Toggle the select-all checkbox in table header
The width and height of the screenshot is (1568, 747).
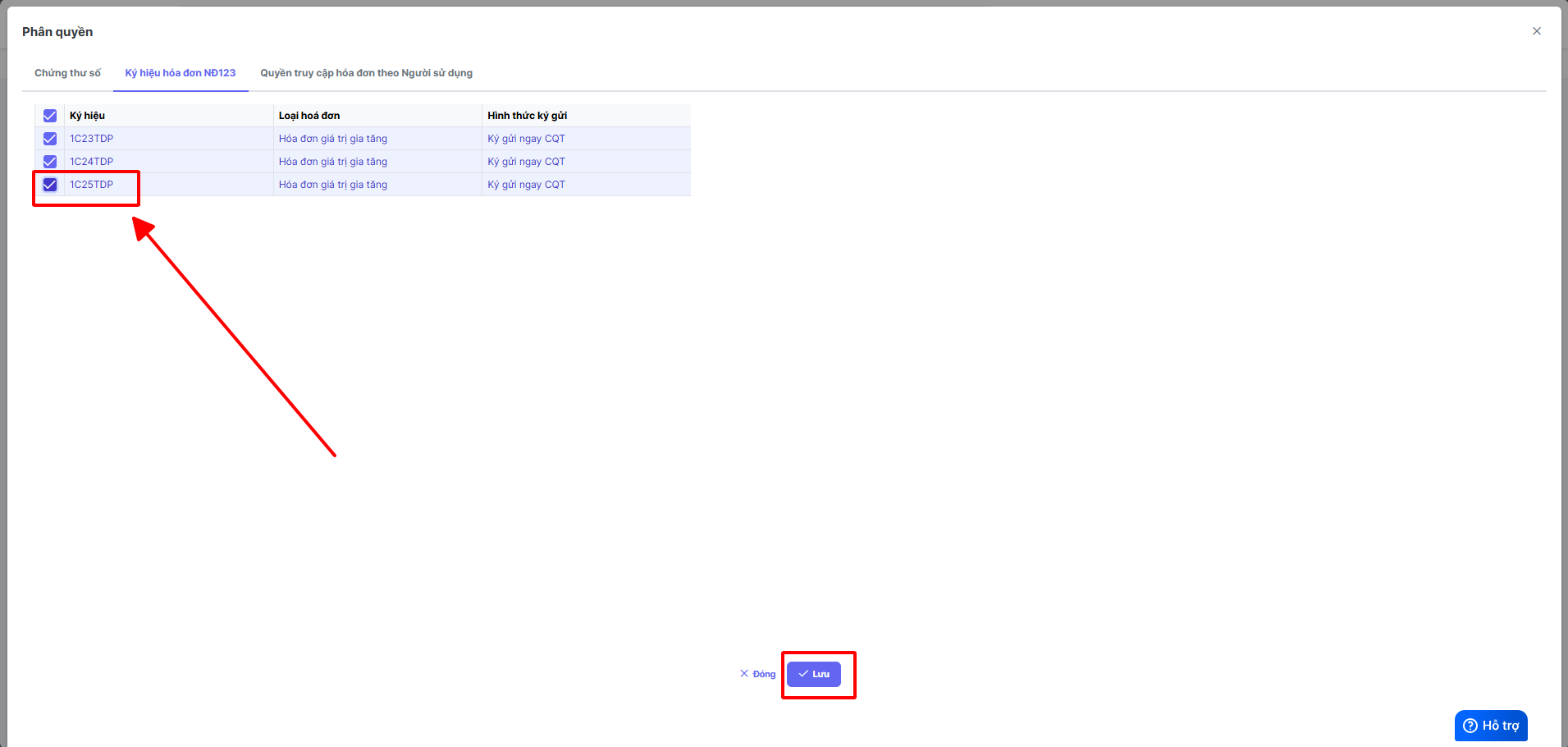[50, 116]
